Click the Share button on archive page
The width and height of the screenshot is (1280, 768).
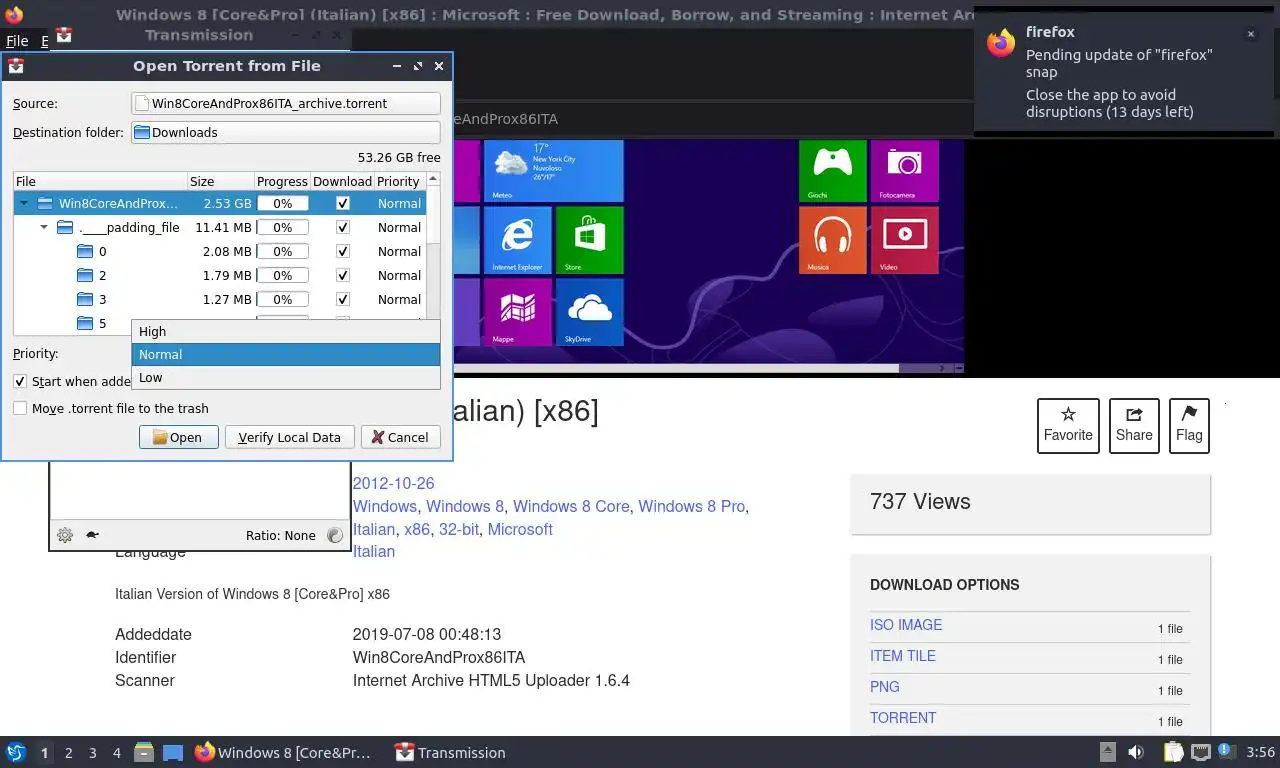coord(1134,426)
